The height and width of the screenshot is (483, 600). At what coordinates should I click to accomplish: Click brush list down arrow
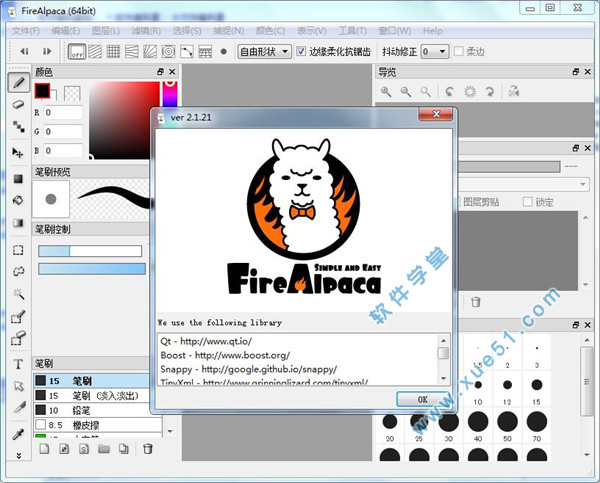pyautogui.click(x=170, y=431)
